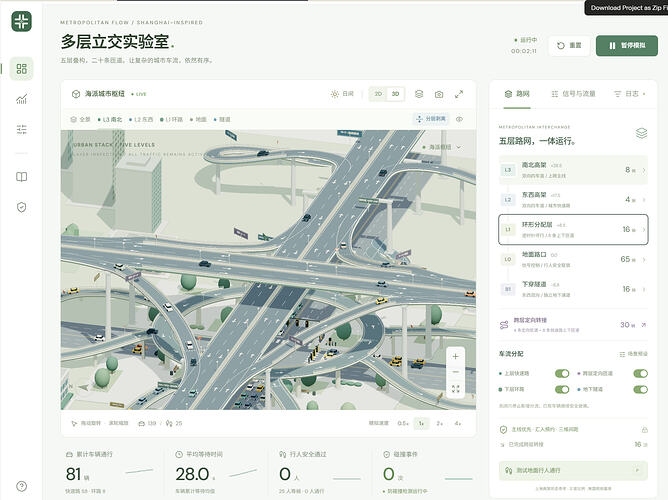Open the analytics chart icon in sidebar

point(21,99)
